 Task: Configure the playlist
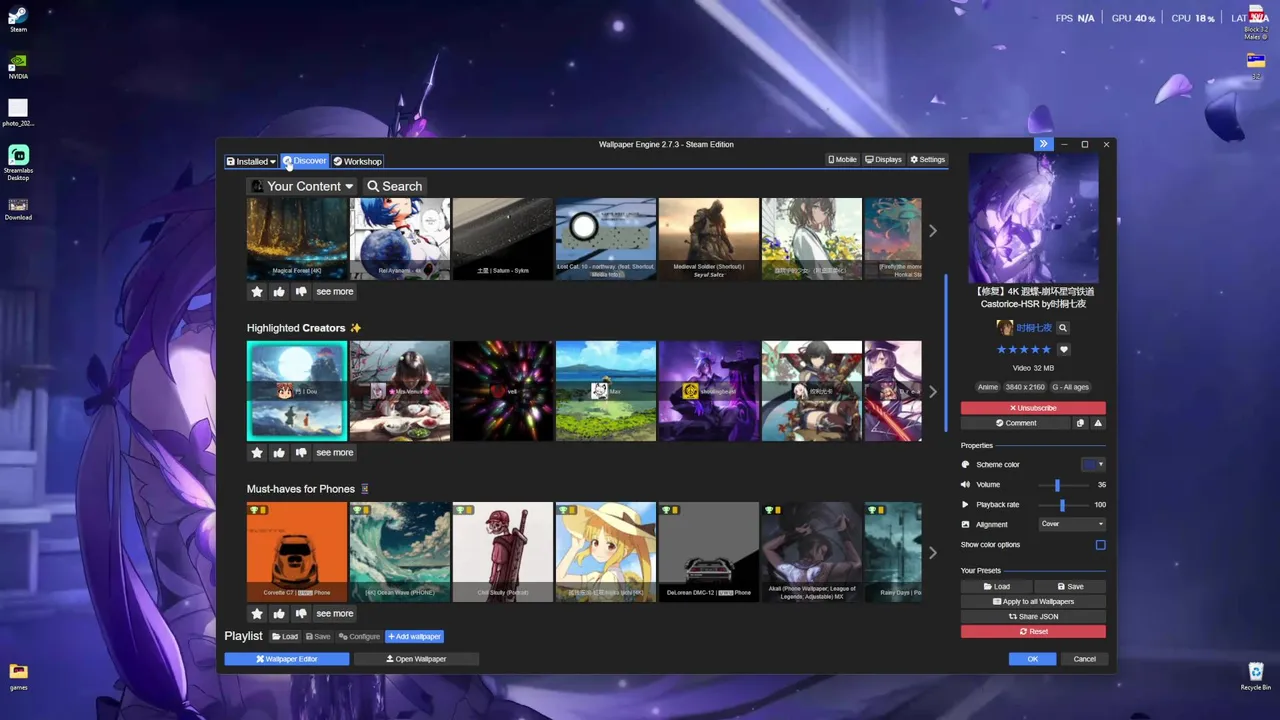tap(359, 637)
